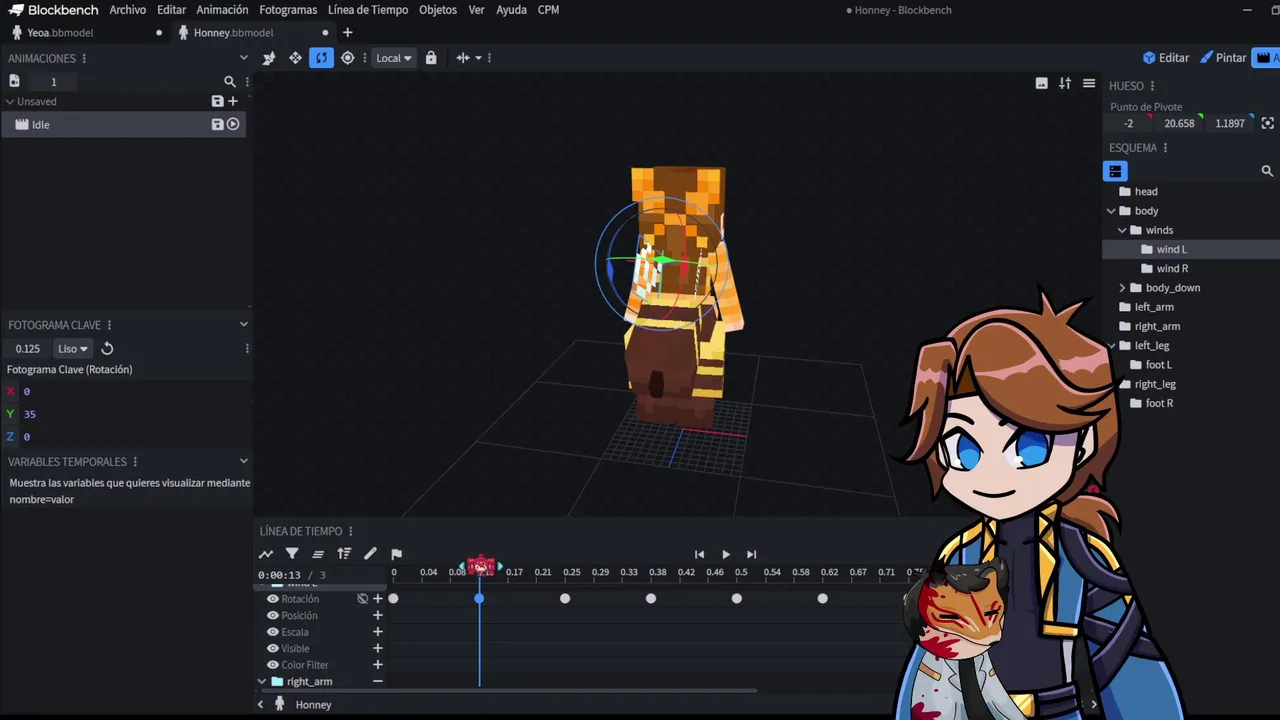Collapse the Variables Temporales panel
Screen dimensions: 1280x720
pos(243,461)
